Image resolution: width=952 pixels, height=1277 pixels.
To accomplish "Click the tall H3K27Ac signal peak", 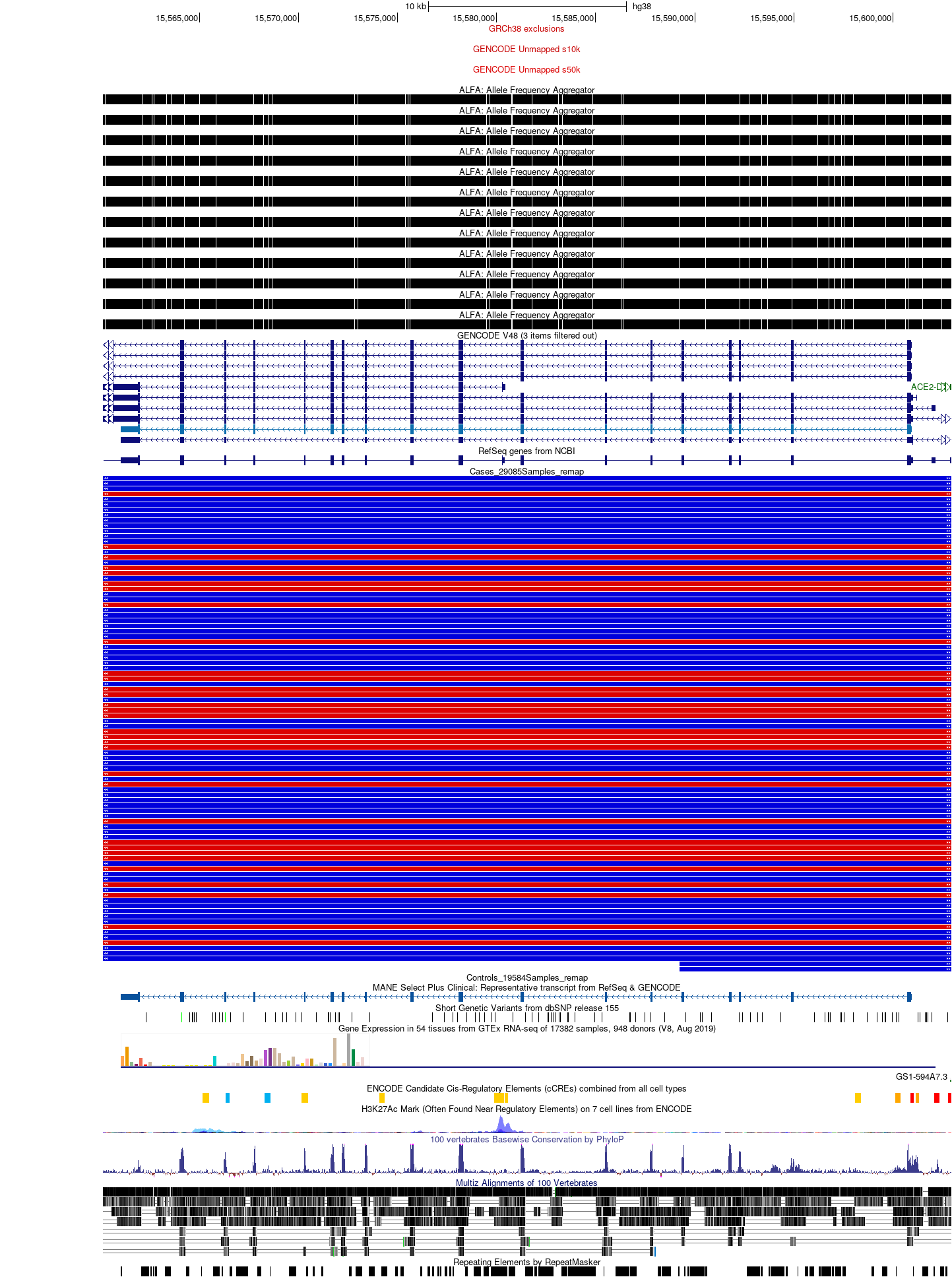I will coord(501,1124).
